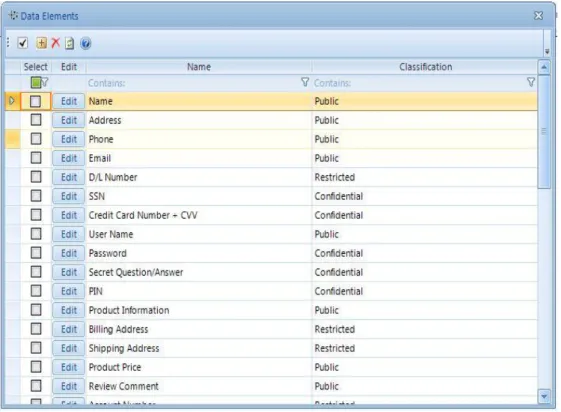Check the box for Credit Card Number + CVV
Viewport: 561px width, 412px height.
click(36, 215)
